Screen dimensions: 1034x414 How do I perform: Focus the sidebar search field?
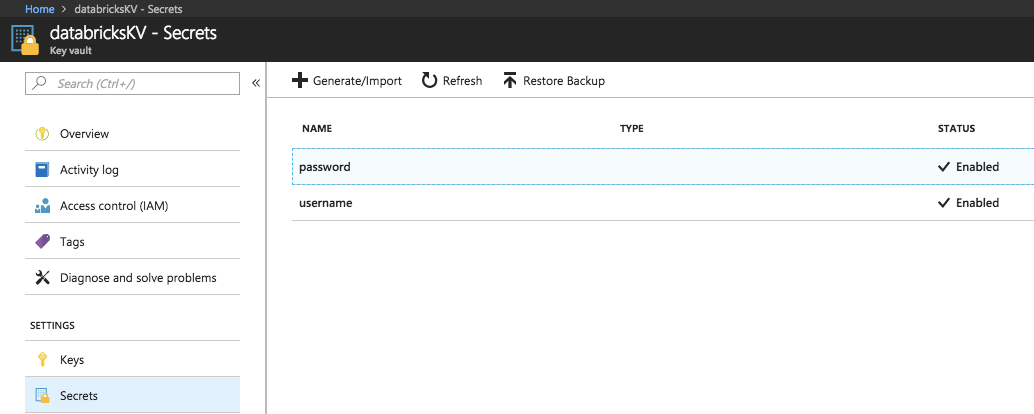(x=136, y=84)
